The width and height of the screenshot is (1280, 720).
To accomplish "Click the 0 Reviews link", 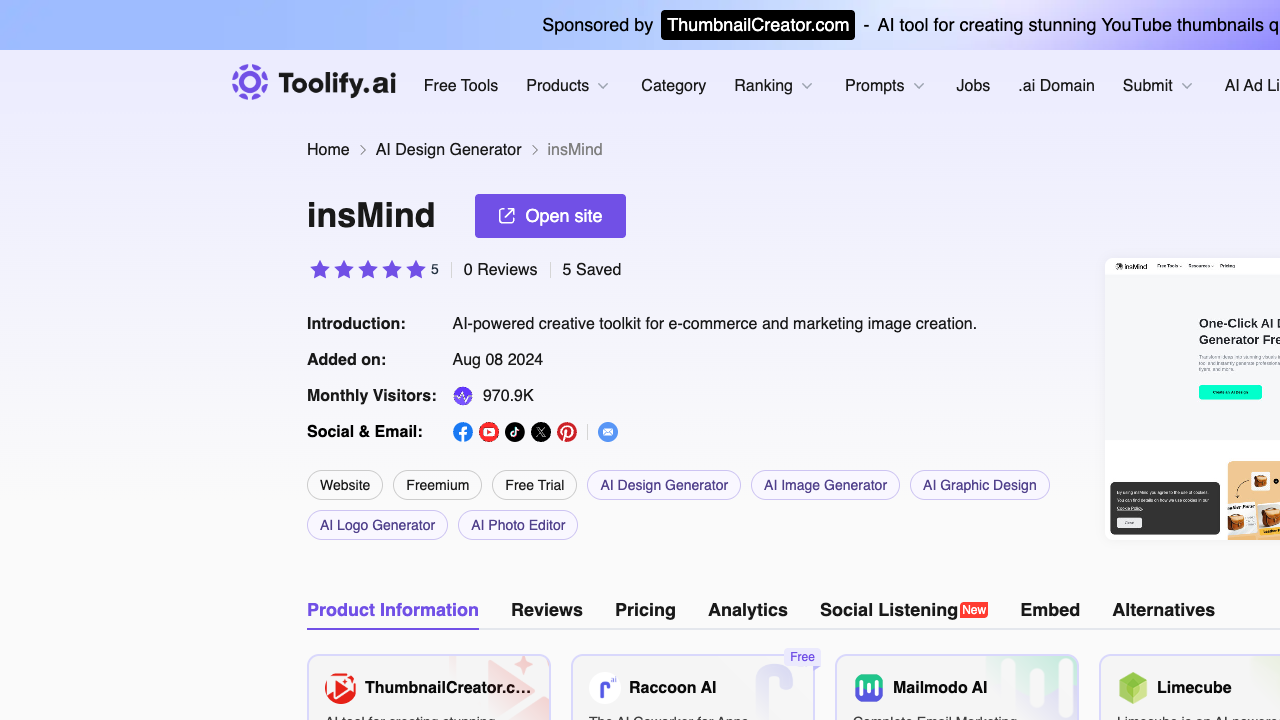I will pyautogui.click(x=500, y=270).
